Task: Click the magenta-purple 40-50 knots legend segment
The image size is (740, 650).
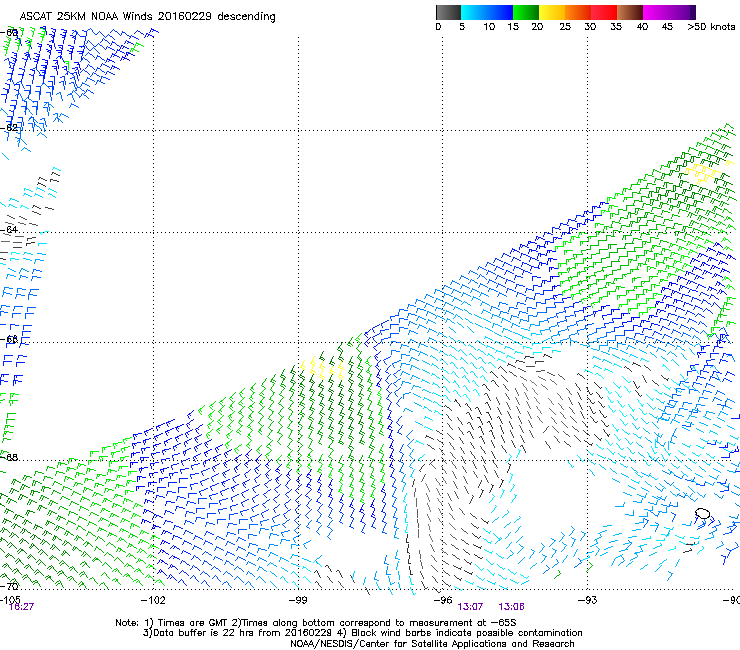Action: (x=669, y=12)
